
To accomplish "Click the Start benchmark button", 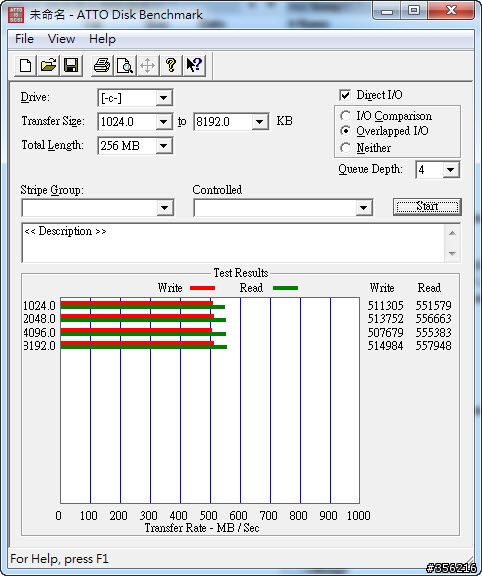I will point(427,206).
